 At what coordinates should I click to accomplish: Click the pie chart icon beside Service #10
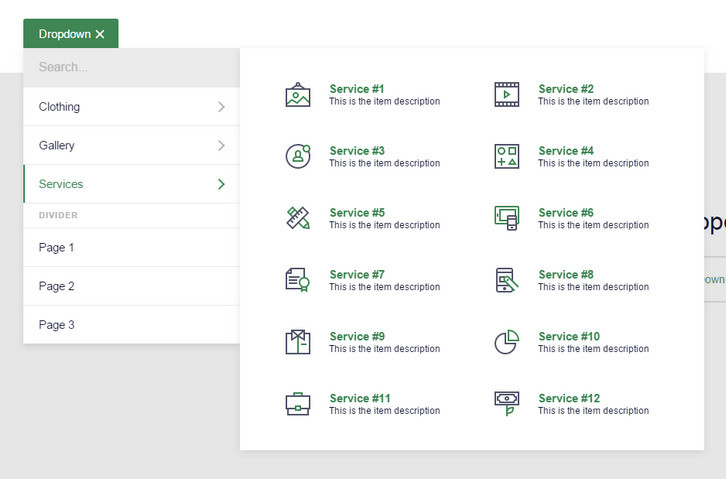pos(507,343)
